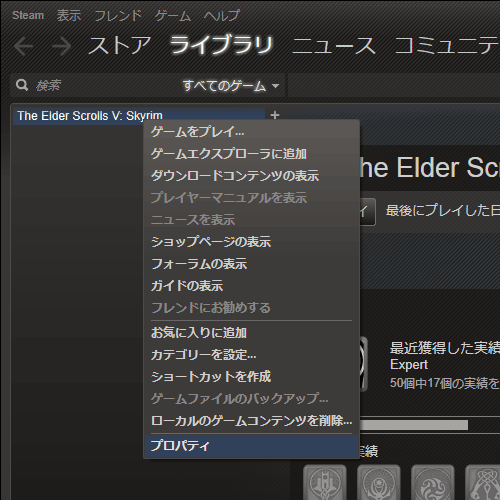Choose ダウンロードコンテンツの表示 menu entry
Screen dimensions: 500x500
pyautogui.click(x=252, y=176)
